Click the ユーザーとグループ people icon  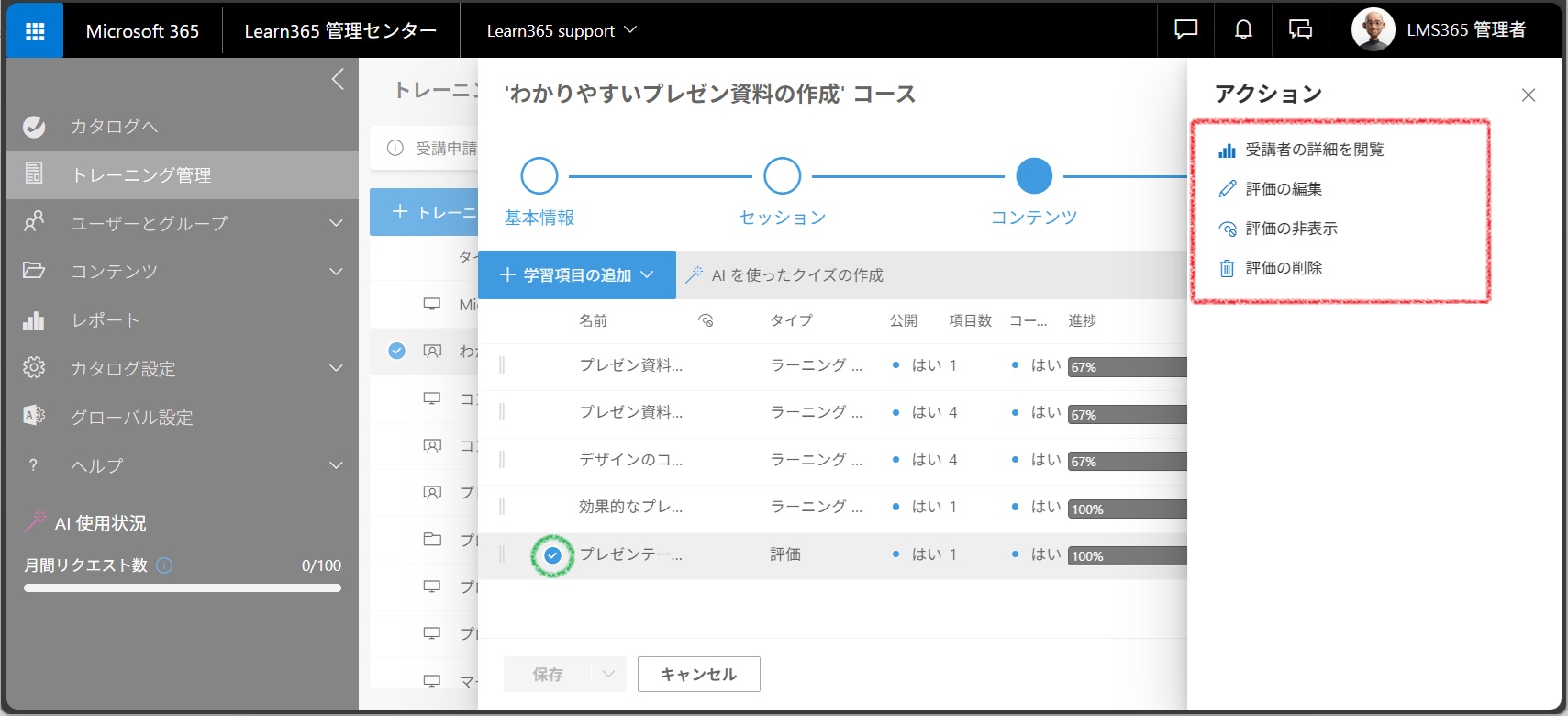point(34,222)
